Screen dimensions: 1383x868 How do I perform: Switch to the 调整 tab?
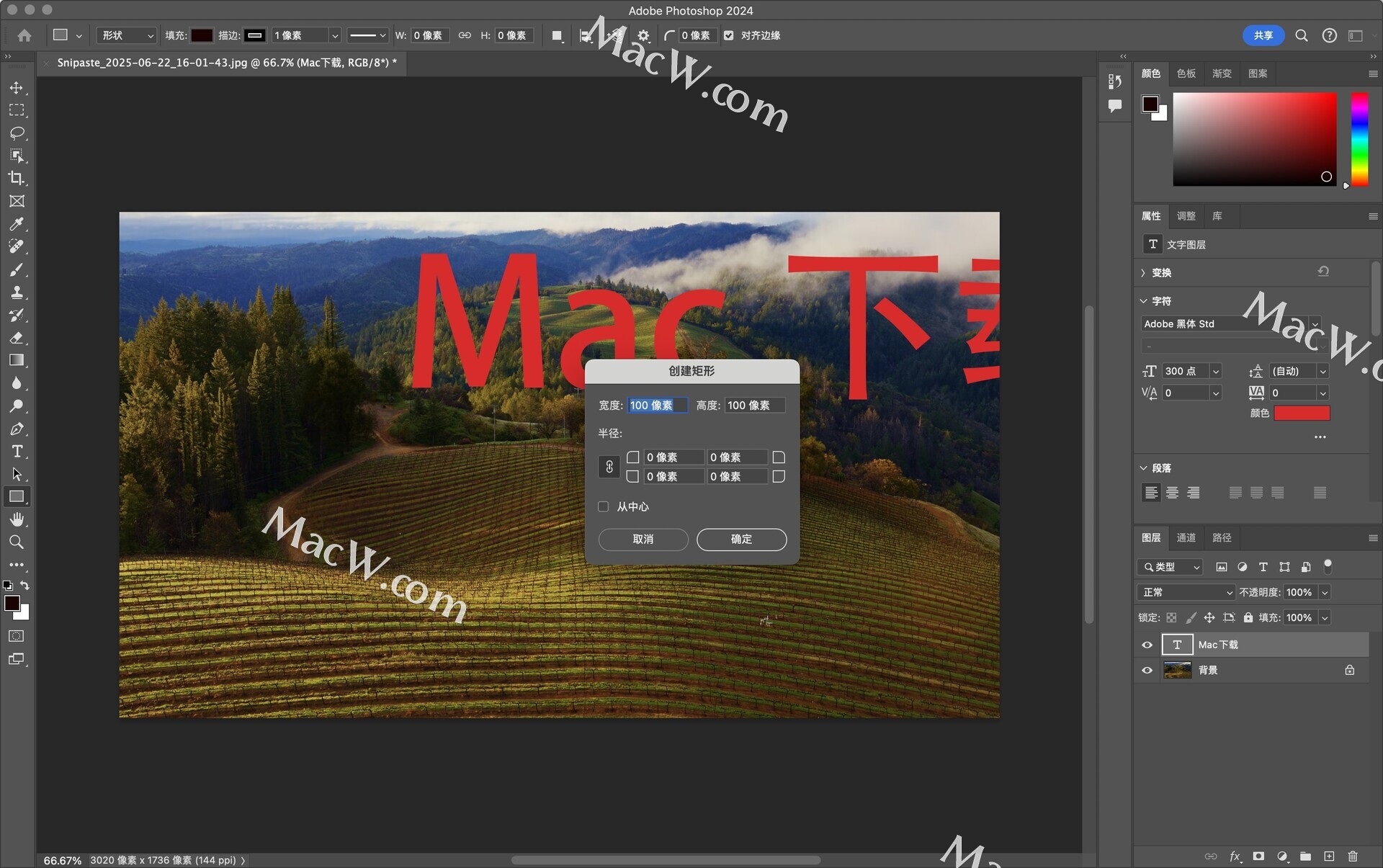(x=1186, y=216)
